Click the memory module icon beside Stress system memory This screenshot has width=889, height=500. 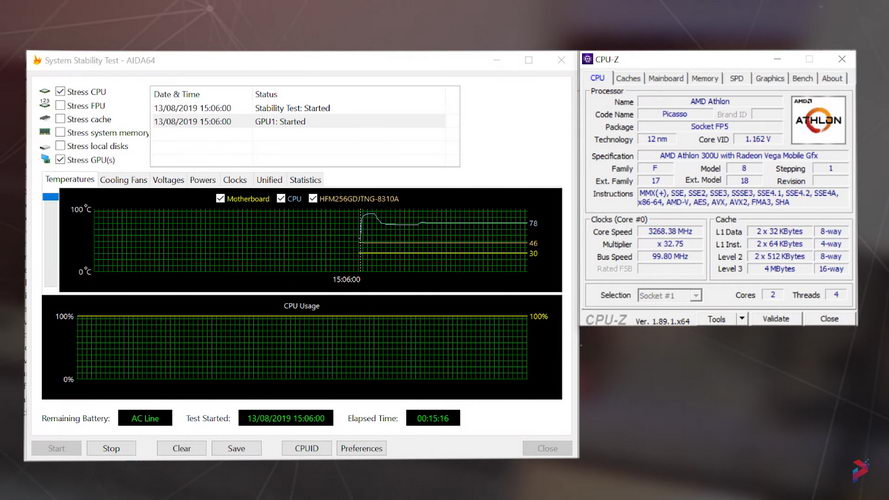click(45, 132)
